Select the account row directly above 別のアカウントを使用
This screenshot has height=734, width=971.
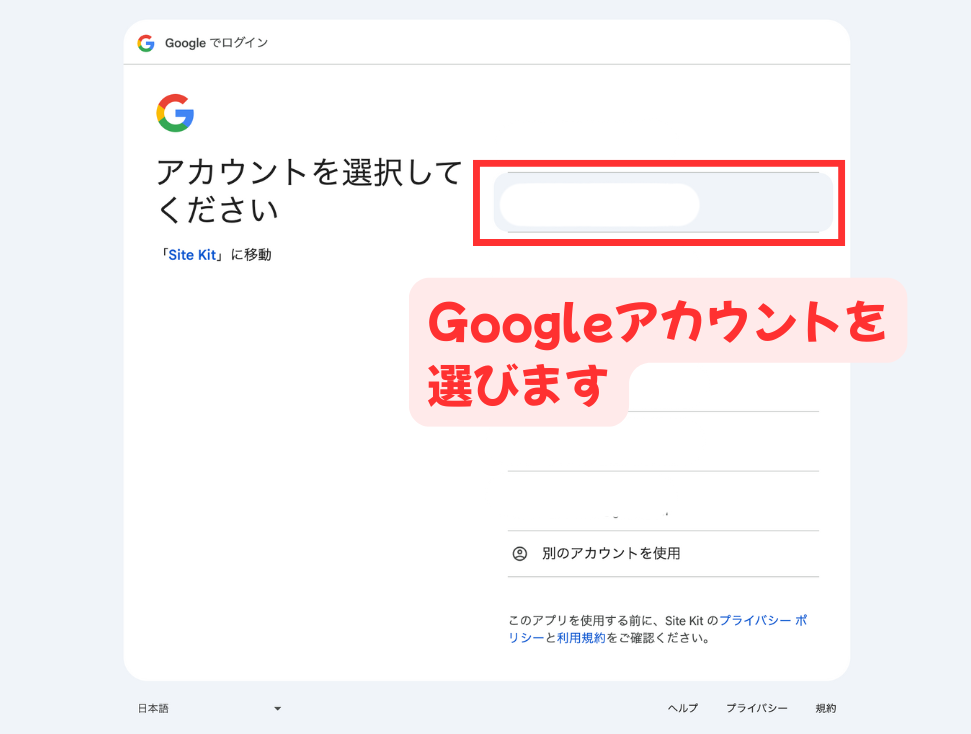coord(663,501)
